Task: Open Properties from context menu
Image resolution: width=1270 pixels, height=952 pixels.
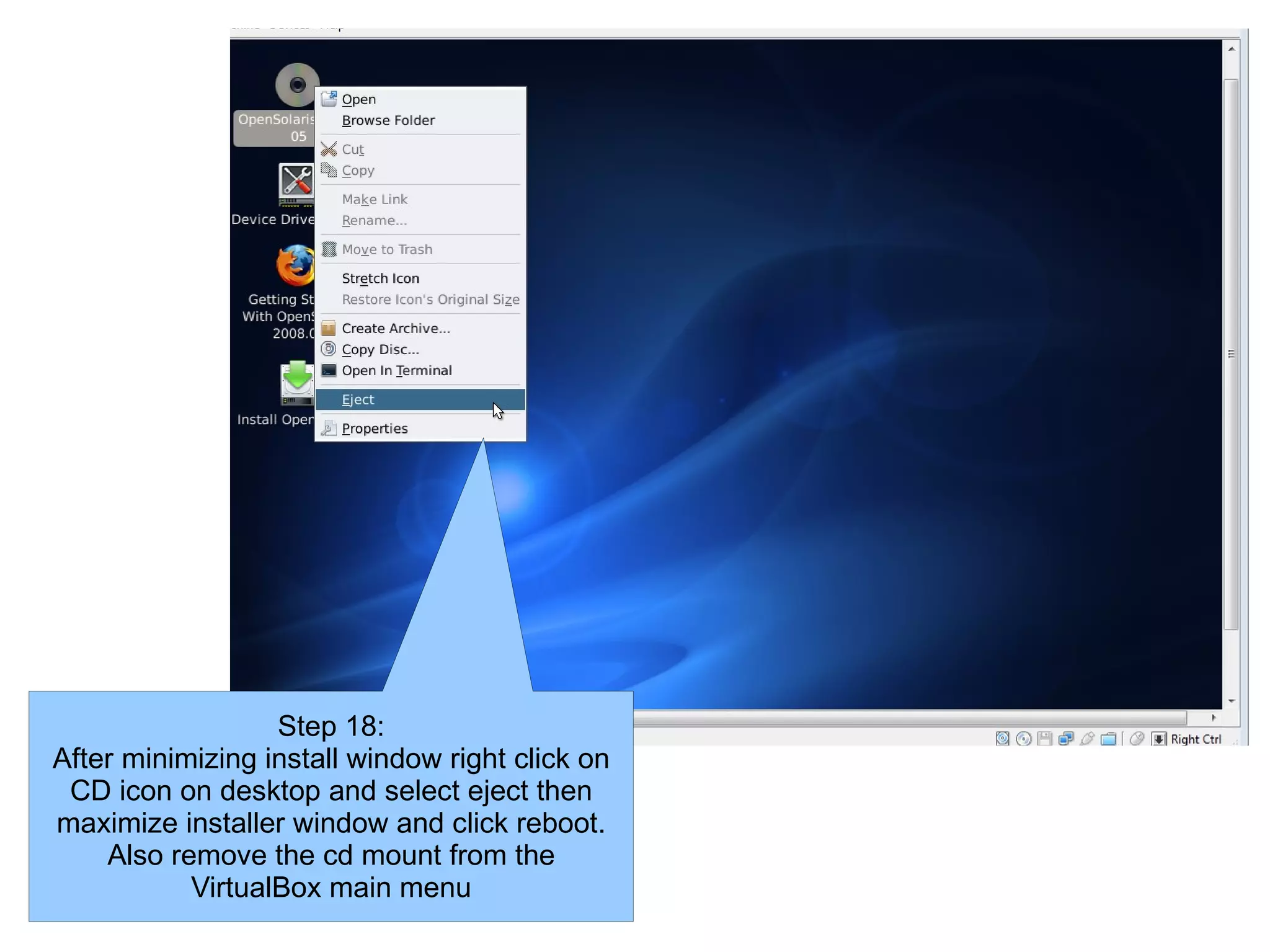Action: (x=420, y=429)
